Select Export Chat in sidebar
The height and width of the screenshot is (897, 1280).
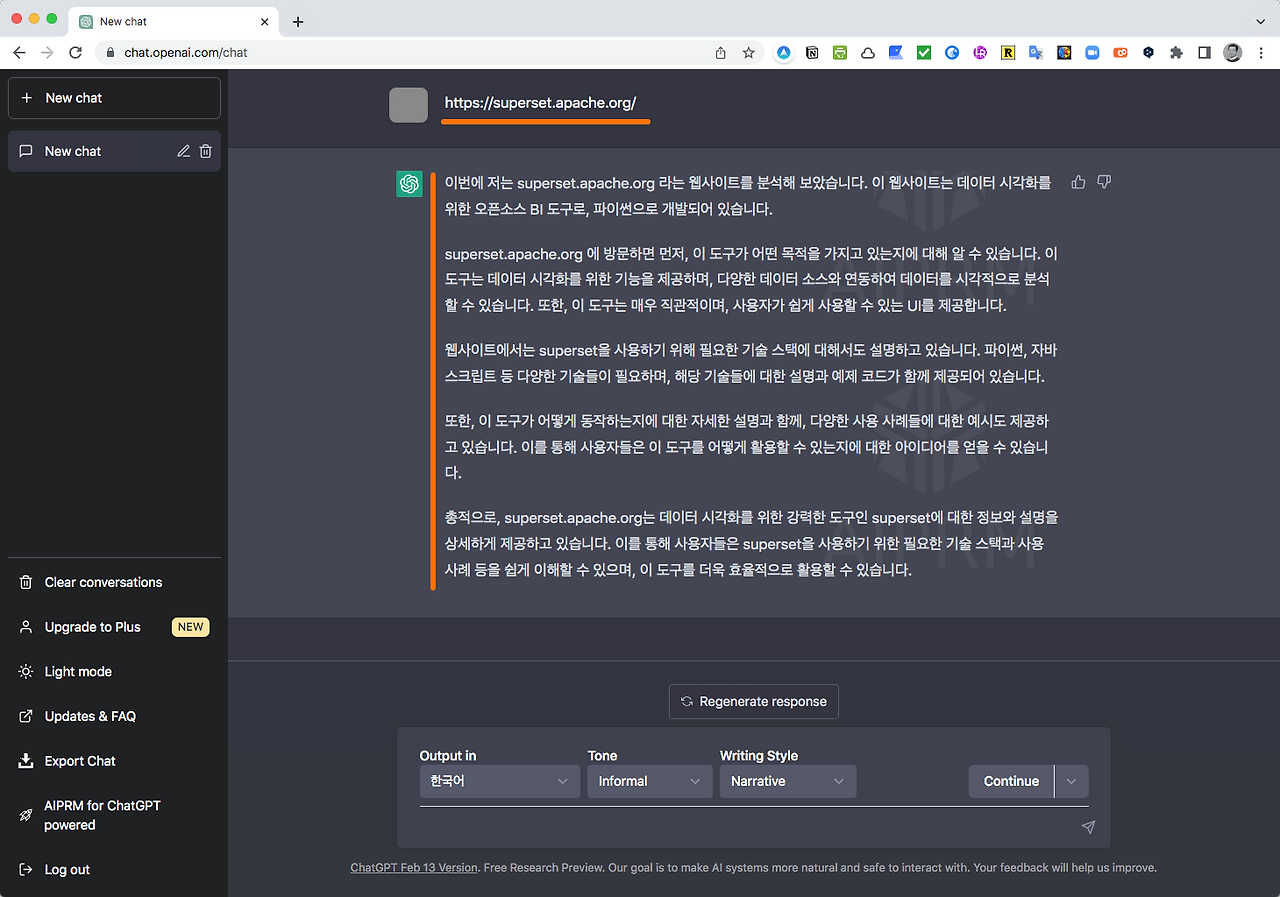[114, 761]
